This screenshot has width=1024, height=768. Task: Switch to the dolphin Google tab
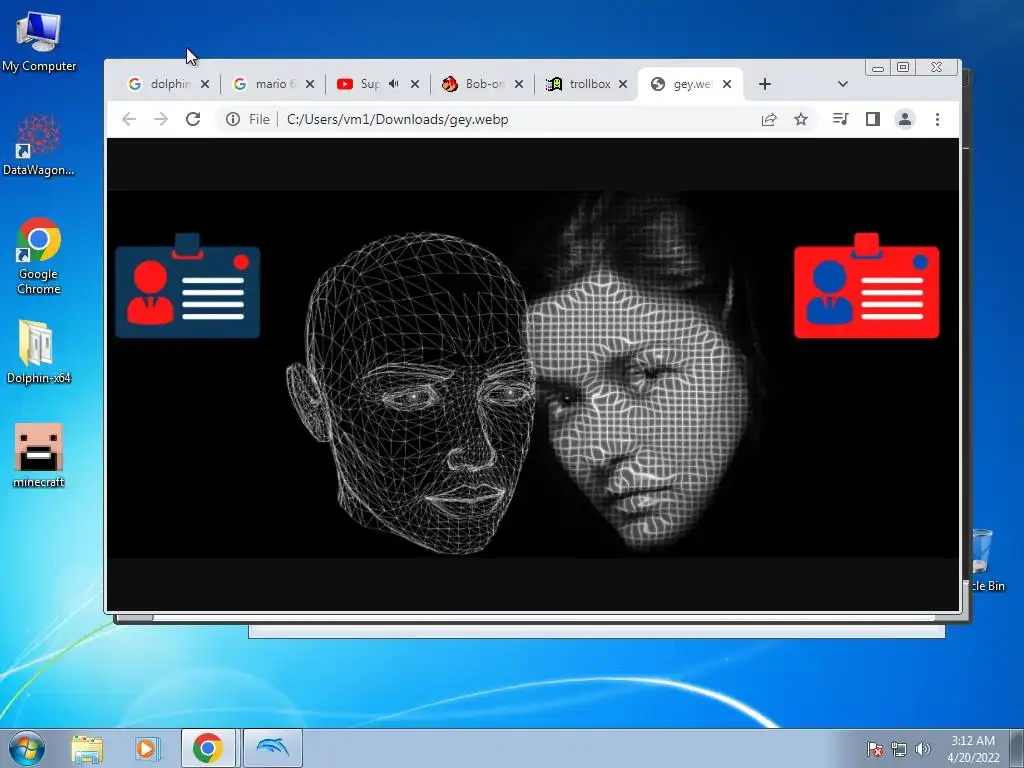point(168,84)
